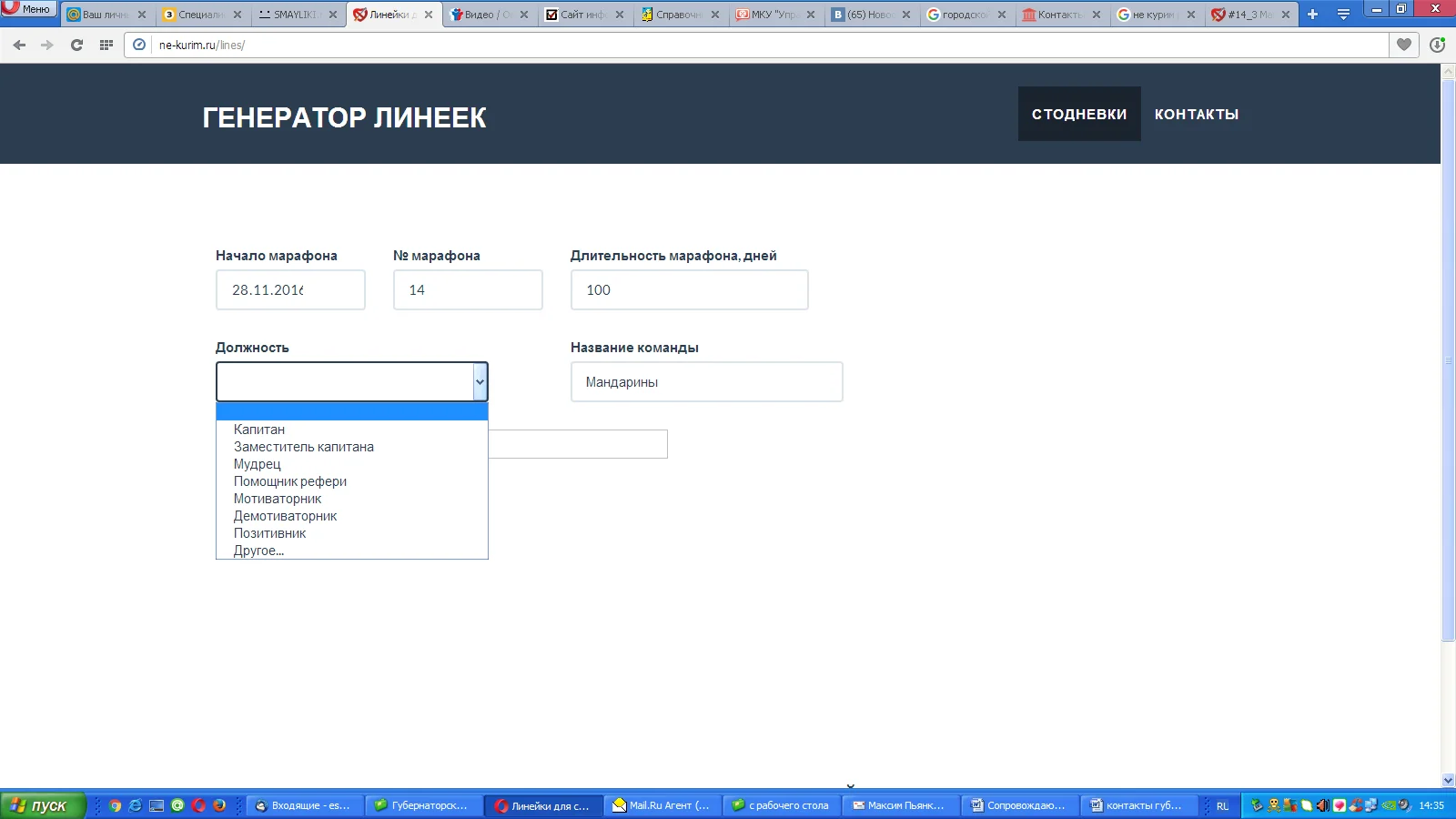Select 'Позитивник' from the list

[x=352, y=533]
